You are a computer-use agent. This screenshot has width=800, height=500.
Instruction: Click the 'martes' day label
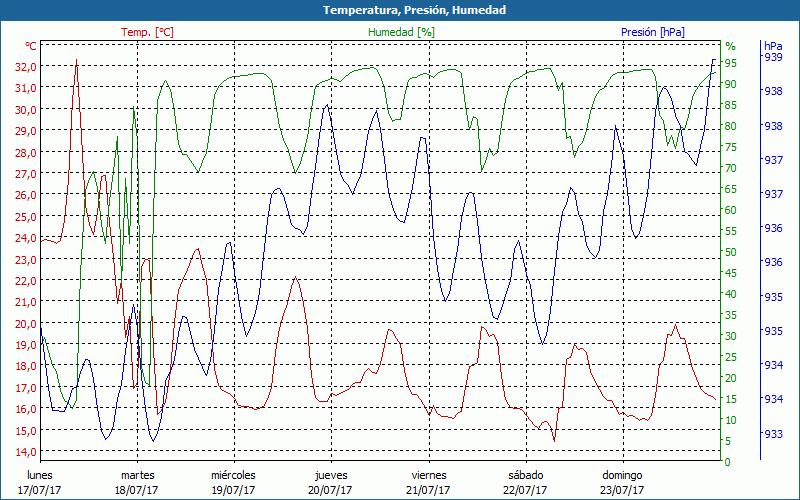coord(137,475)
